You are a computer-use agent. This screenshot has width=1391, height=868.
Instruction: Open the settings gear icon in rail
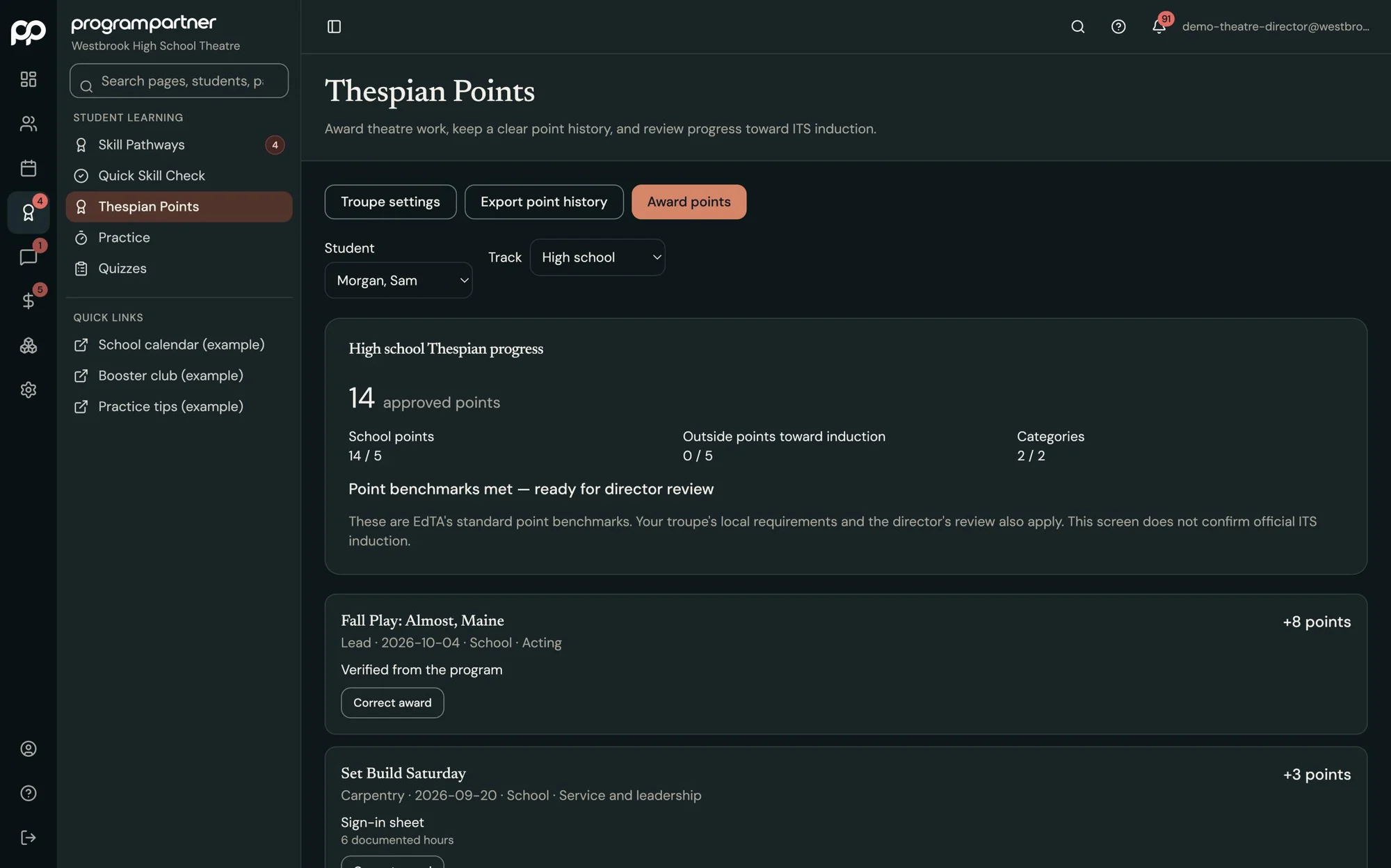(x=29, y=389)
